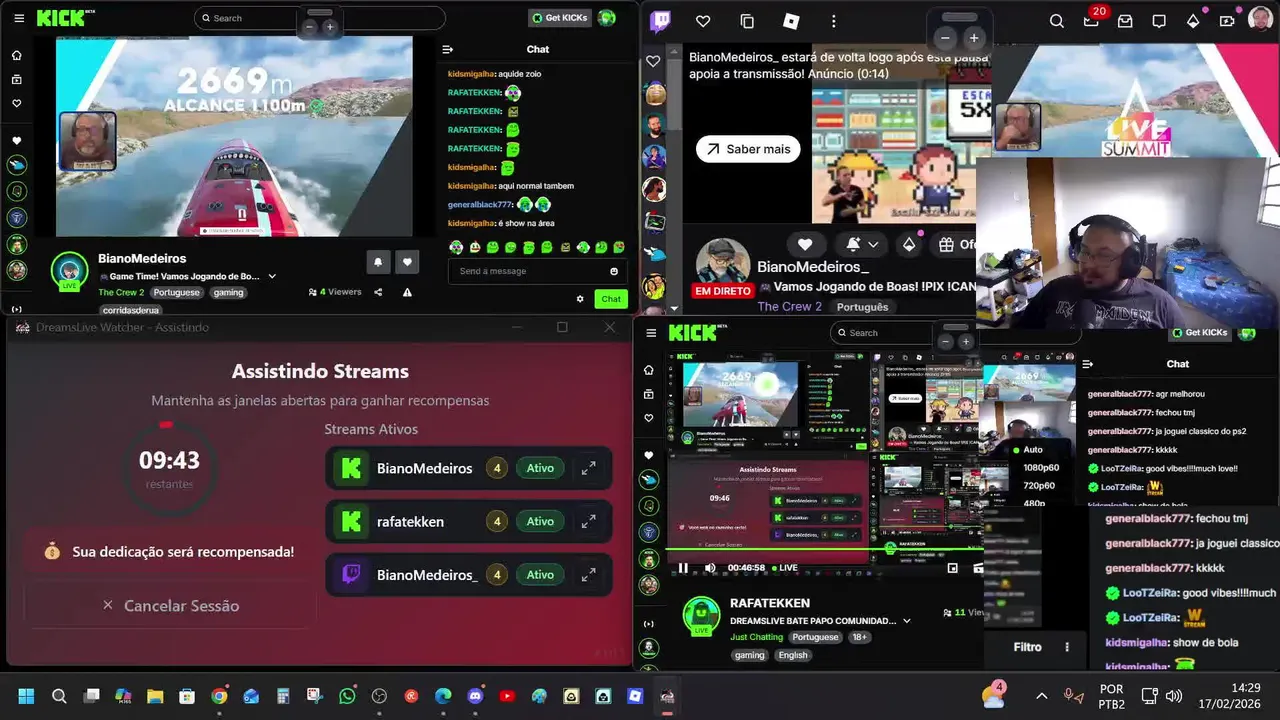Open Windows Start menu
This screenshot has height=720, width=1280.
[26, 696]
